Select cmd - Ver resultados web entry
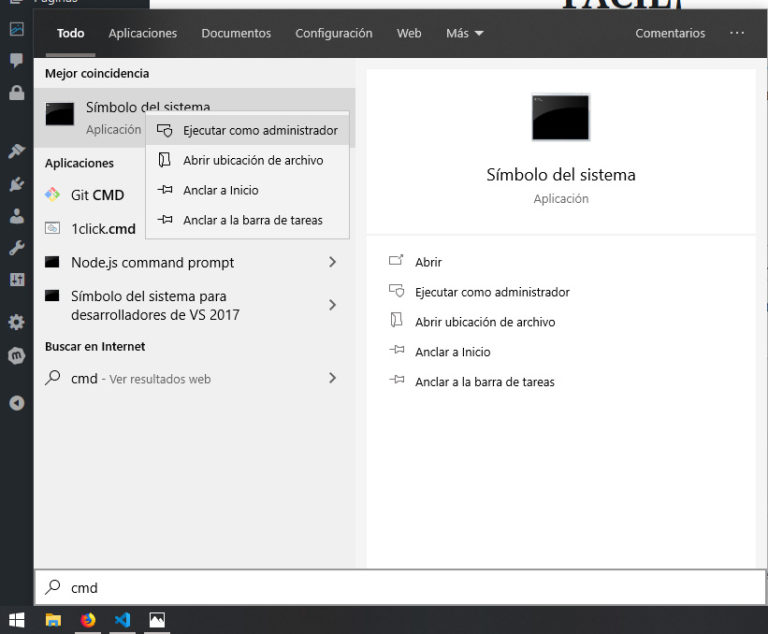768x634 pixels. 194,378
